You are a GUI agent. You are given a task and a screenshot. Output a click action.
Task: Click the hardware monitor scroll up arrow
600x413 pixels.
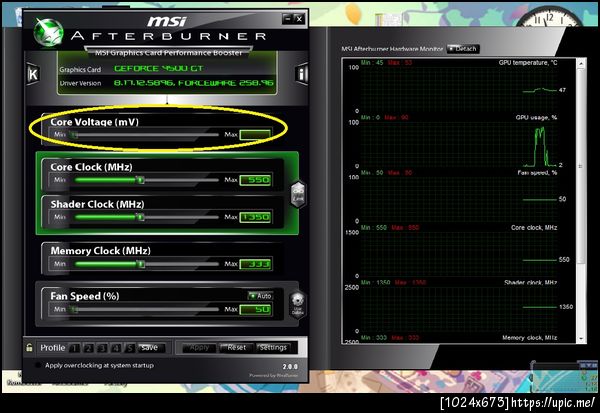[581, 63]
